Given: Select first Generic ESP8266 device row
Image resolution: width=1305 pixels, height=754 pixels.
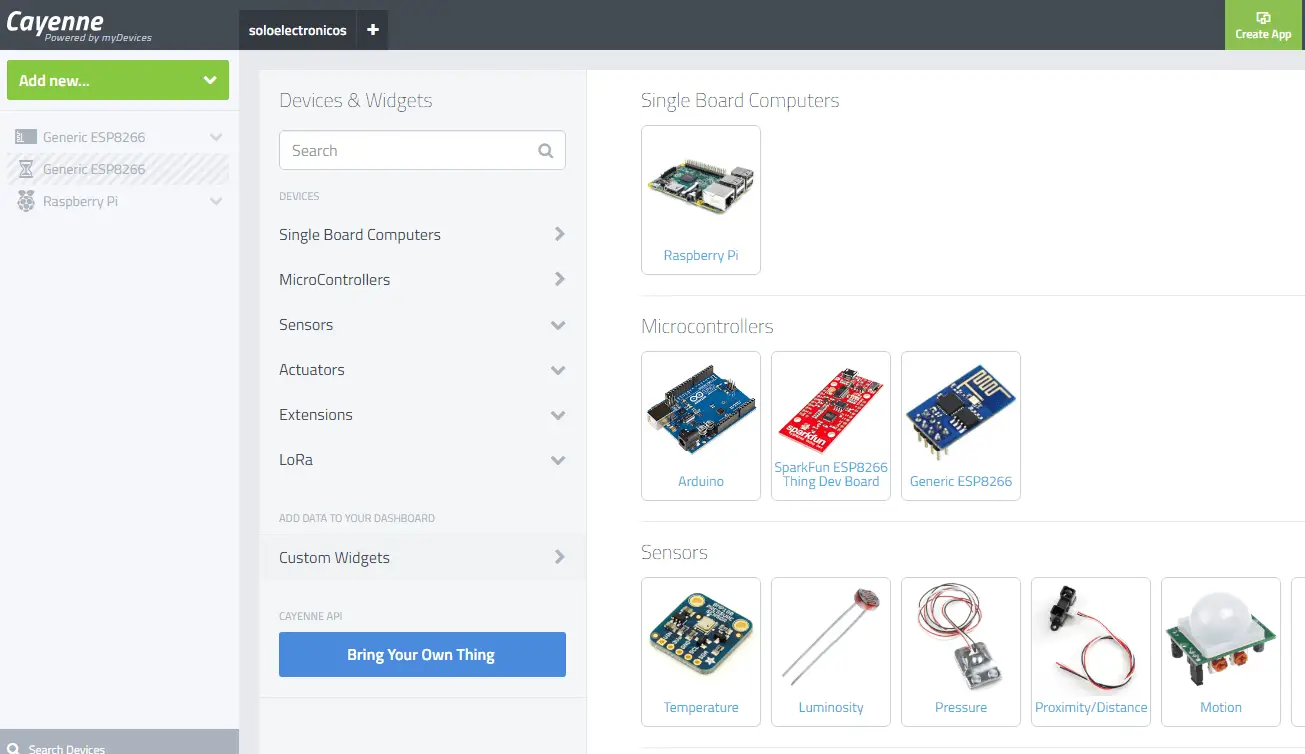Looking at the screenshot, I should point(118,137).
